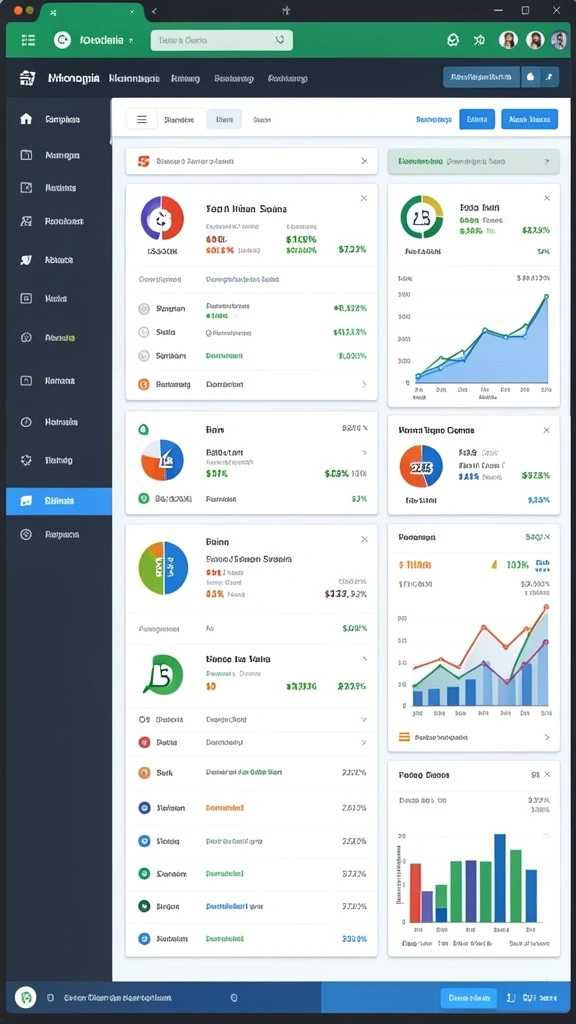Image resolution: width=576 pixels, height=1024 pixels.
Task: Click the orange and blue pie in right column
Action: point(421,466)
